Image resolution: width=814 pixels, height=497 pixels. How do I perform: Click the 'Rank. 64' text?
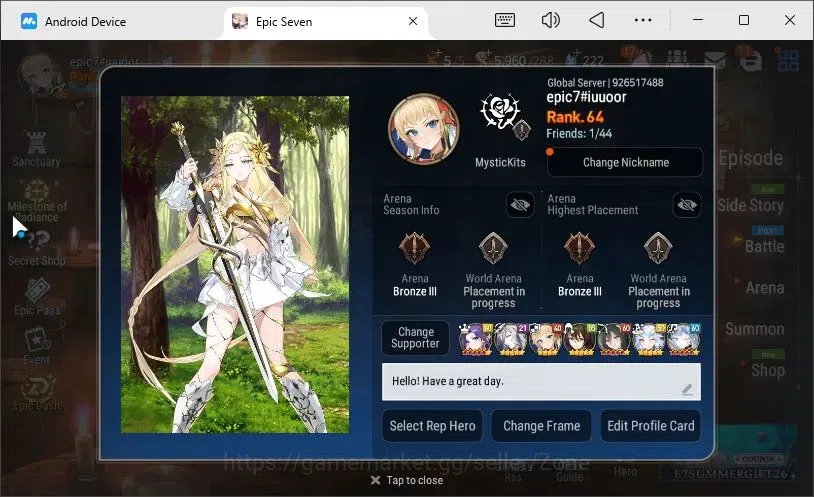(575, 117)
